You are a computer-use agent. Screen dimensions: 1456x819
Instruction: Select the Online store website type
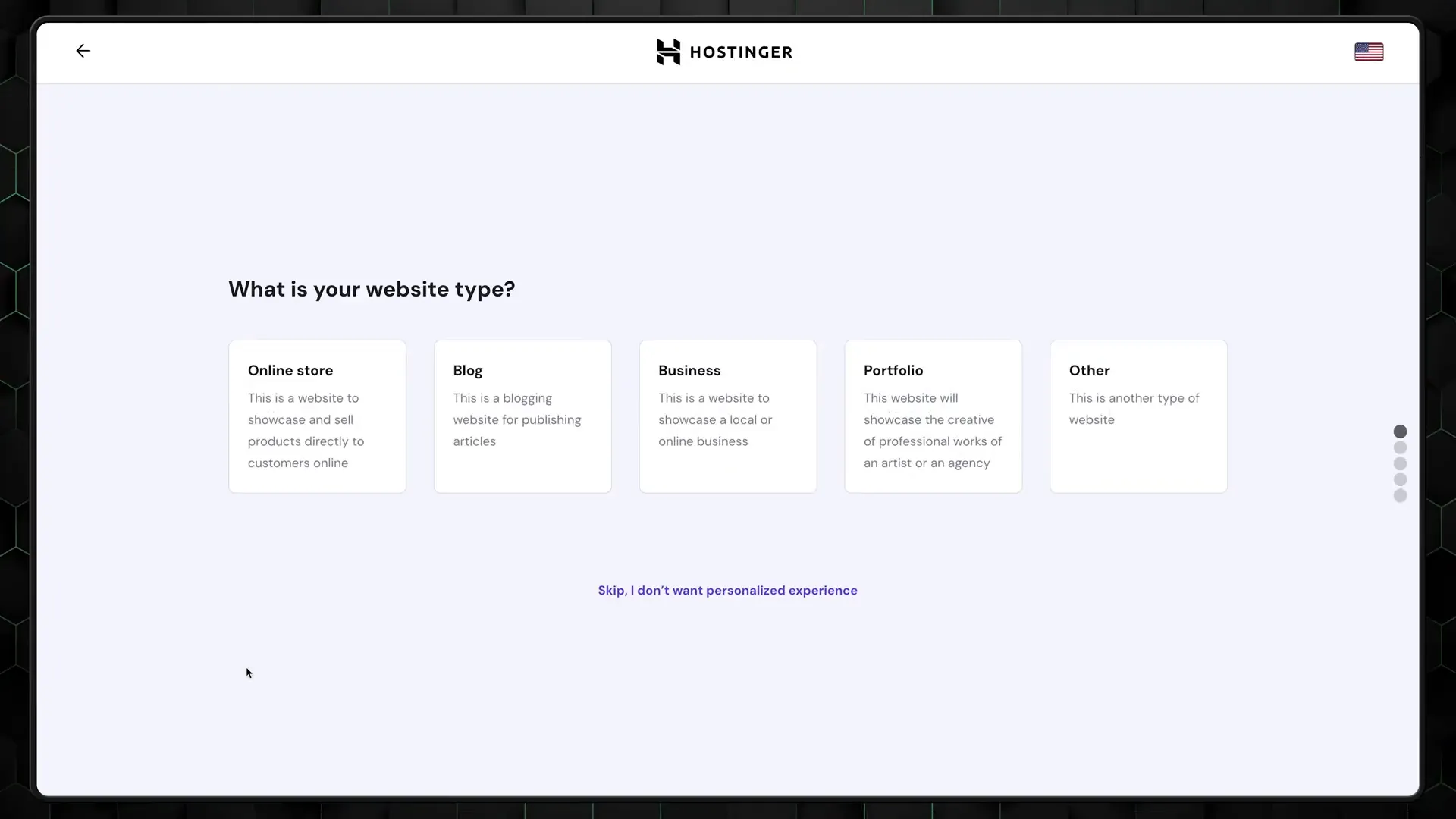[317, 416]
